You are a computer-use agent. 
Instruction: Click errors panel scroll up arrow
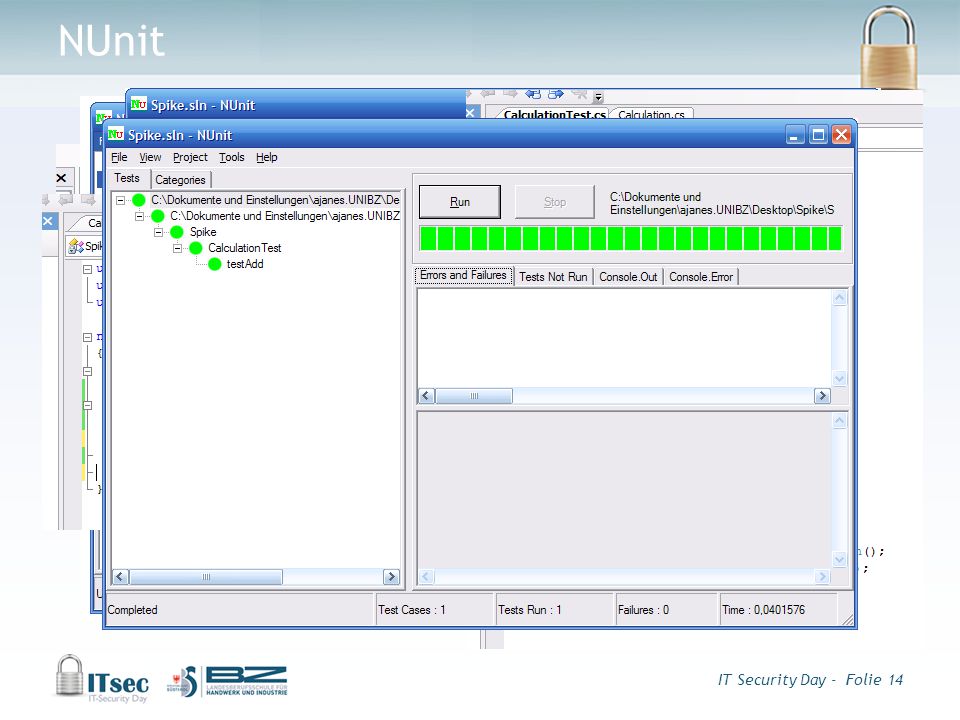pyautogui.click(x=839, y=298)
